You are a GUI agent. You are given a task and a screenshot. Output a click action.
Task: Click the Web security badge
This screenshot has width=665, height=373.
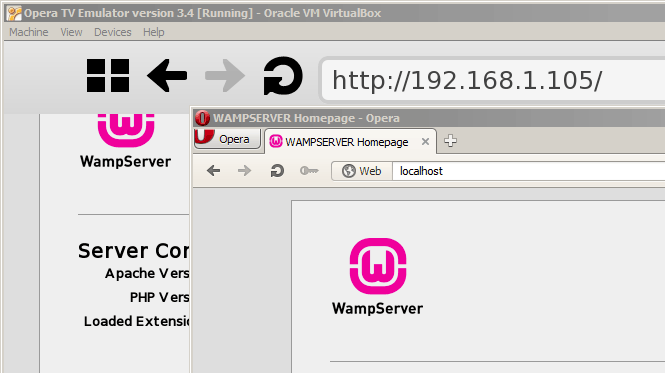pos(362,171)
